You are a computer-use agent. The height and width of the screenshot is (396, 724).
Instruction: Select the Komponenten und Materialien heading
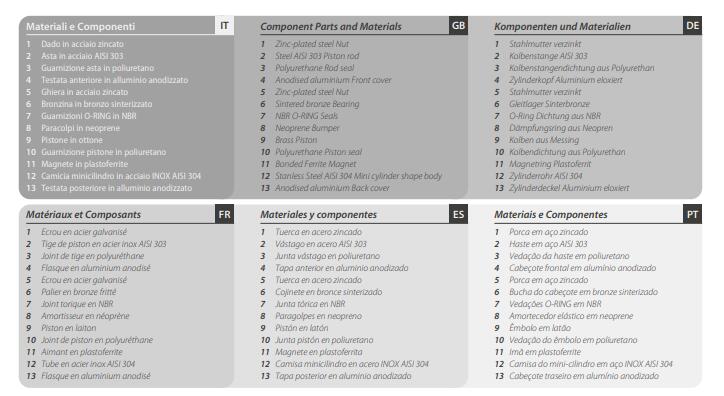(x=562, y=27)
